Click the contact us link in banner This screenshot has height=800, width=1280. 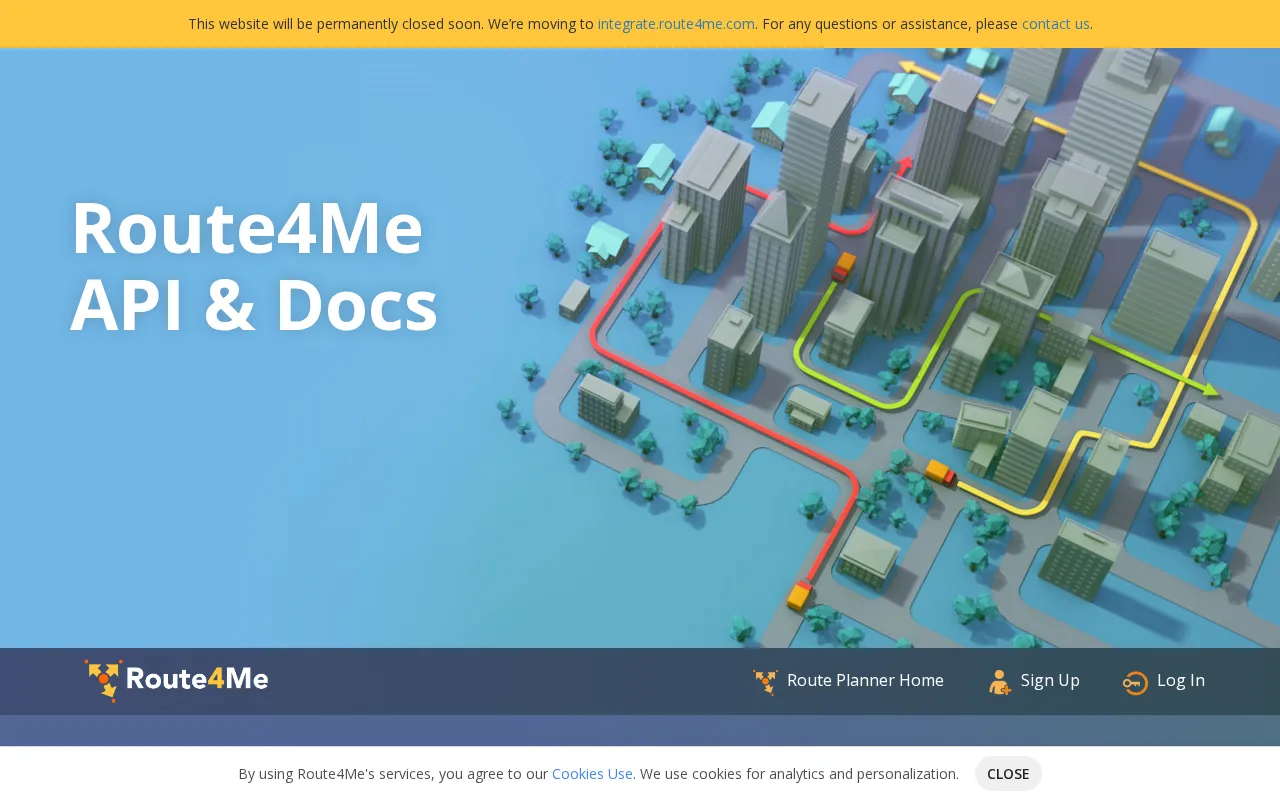point(1055,24)
